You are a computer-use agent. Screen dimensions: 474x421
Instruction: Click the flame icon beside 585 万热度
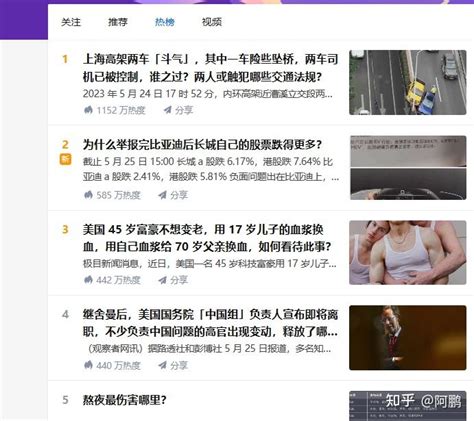point(88,195)
